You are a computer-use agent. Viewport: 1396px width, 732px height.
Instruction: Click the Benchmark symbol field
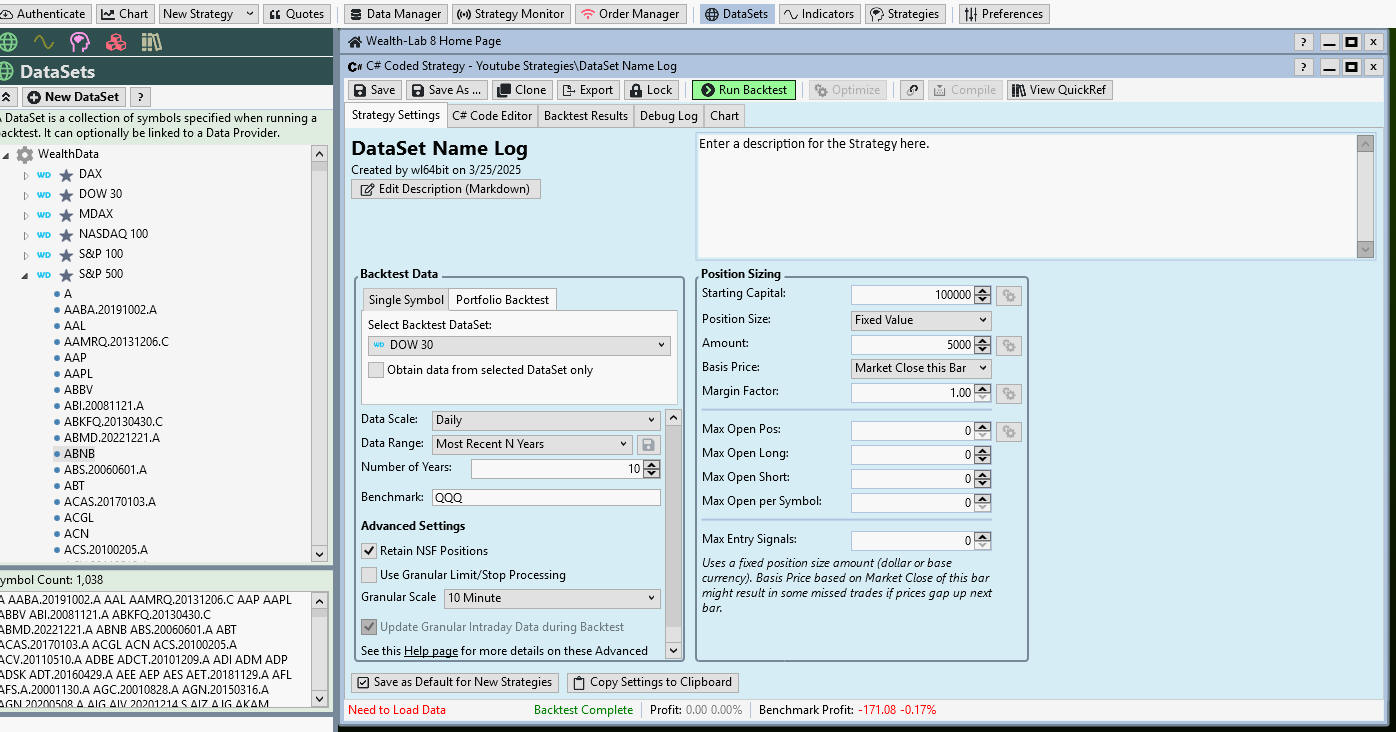coord(546,498)
